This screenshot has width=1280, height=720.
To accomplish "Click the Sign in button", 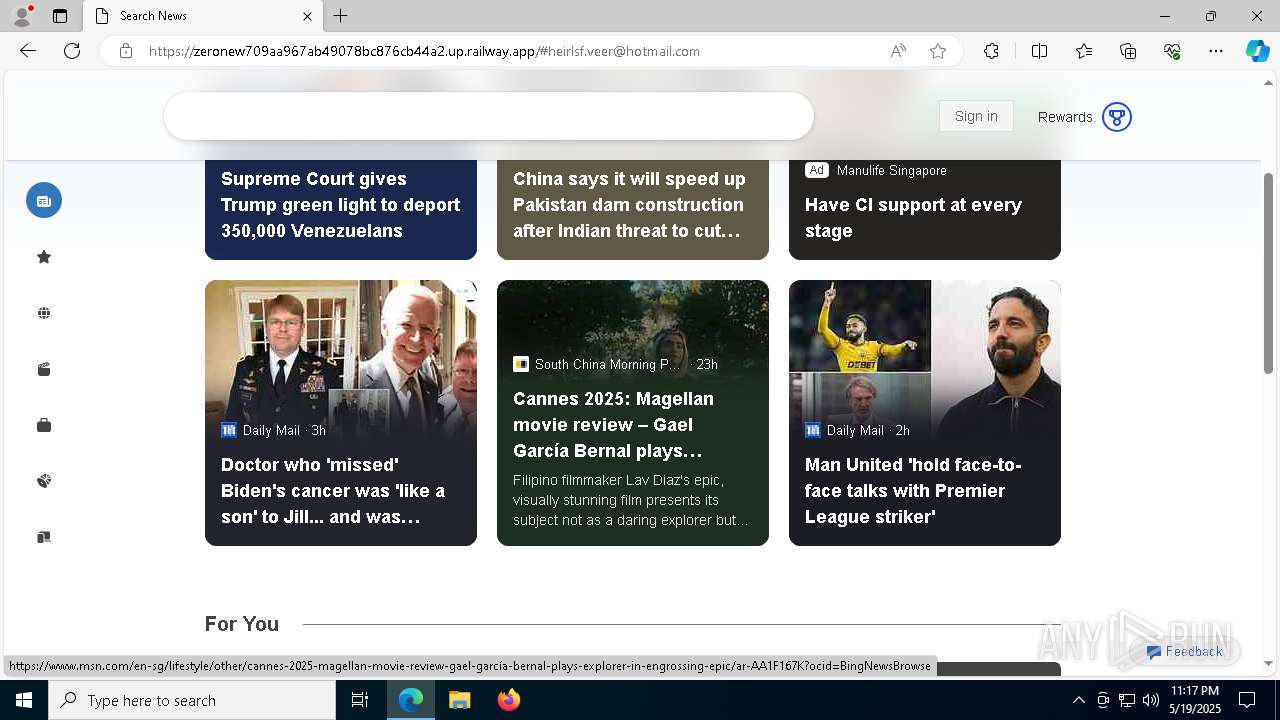I will 976,116.
